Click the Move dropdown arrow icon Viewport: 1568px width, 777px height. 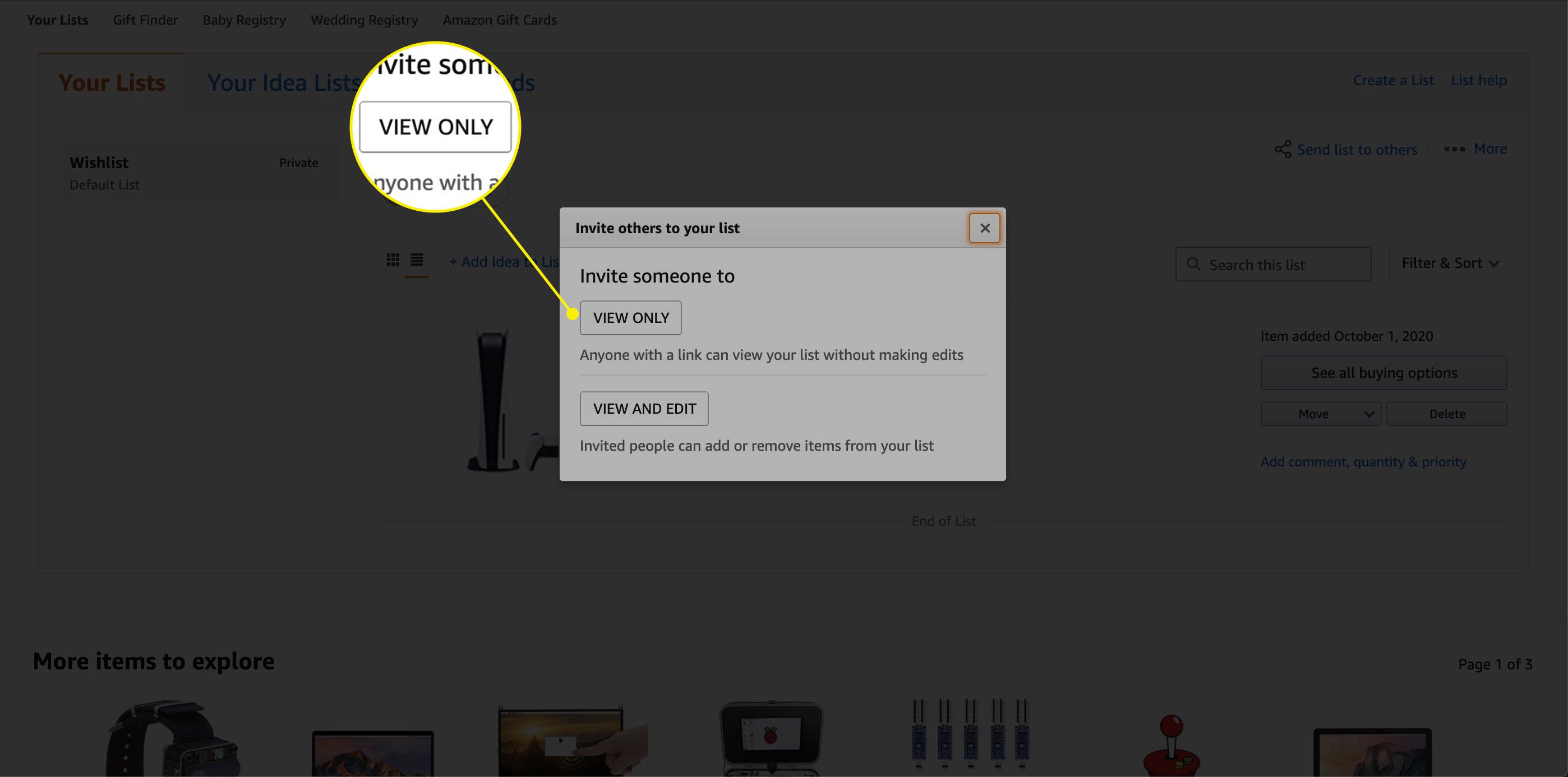point(1369,413)
